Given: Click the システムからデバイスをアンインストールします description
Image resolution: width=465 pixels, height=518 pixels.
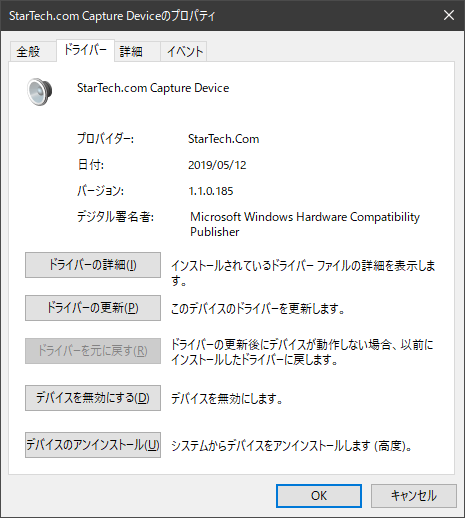Looking at the screenshot, I should coord(292,446).
